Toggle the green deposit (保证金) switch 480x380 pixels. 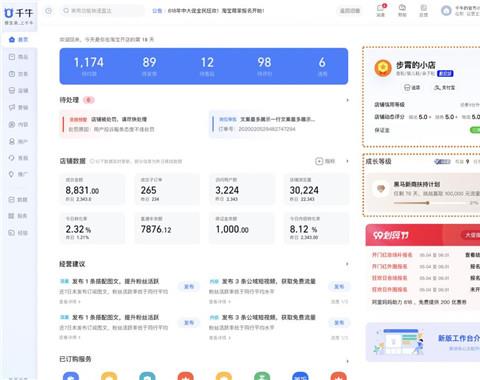475,130
